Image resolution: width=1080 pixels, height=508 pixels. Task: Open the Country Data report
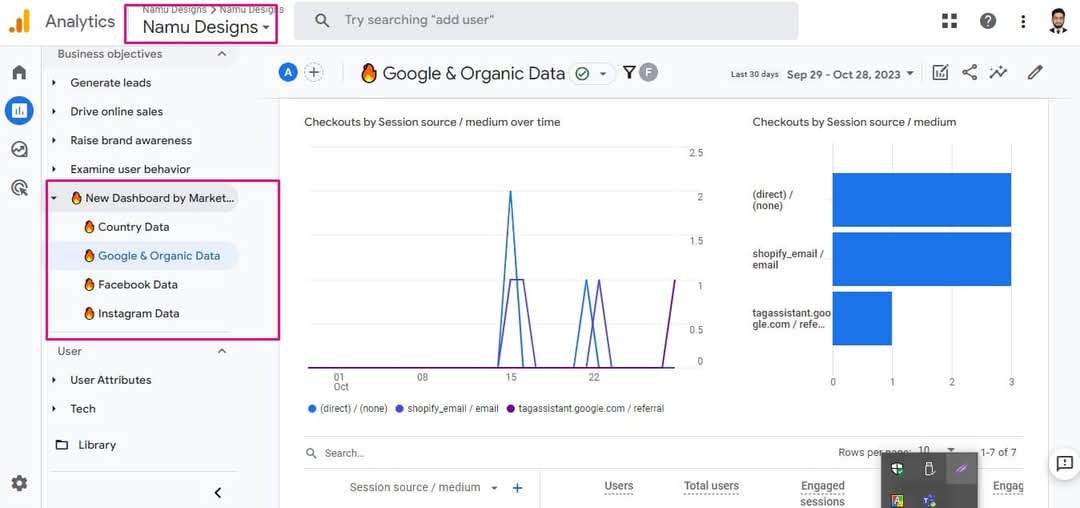pyautogui.click(x=134, y=227)
